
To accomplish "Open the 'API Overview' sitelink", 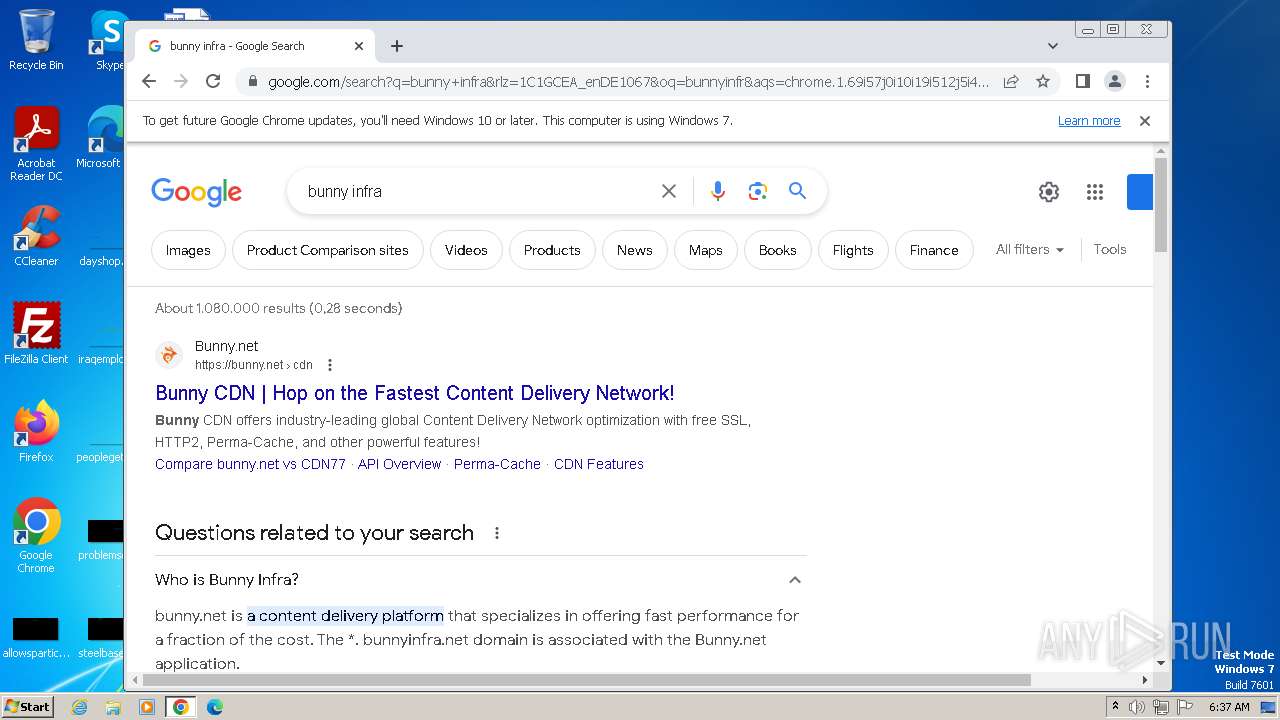I will point(399,464).
